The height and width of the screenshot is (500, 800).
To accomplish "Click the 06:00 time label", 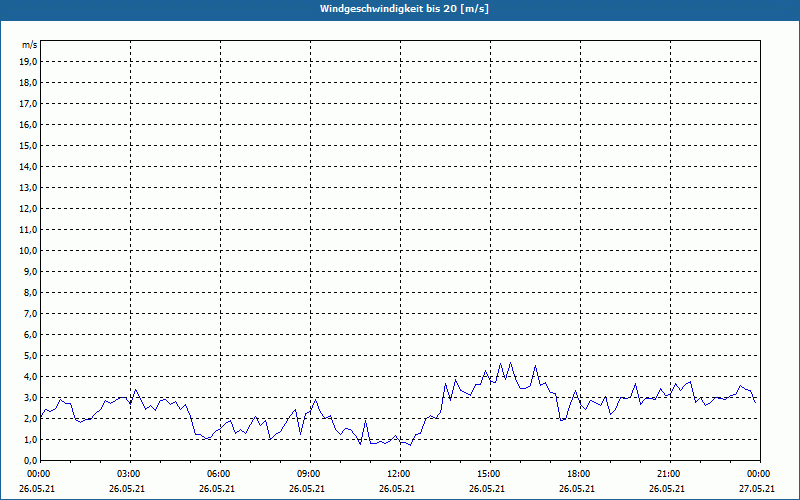I will pyautogui.click(x=219, y=474).
